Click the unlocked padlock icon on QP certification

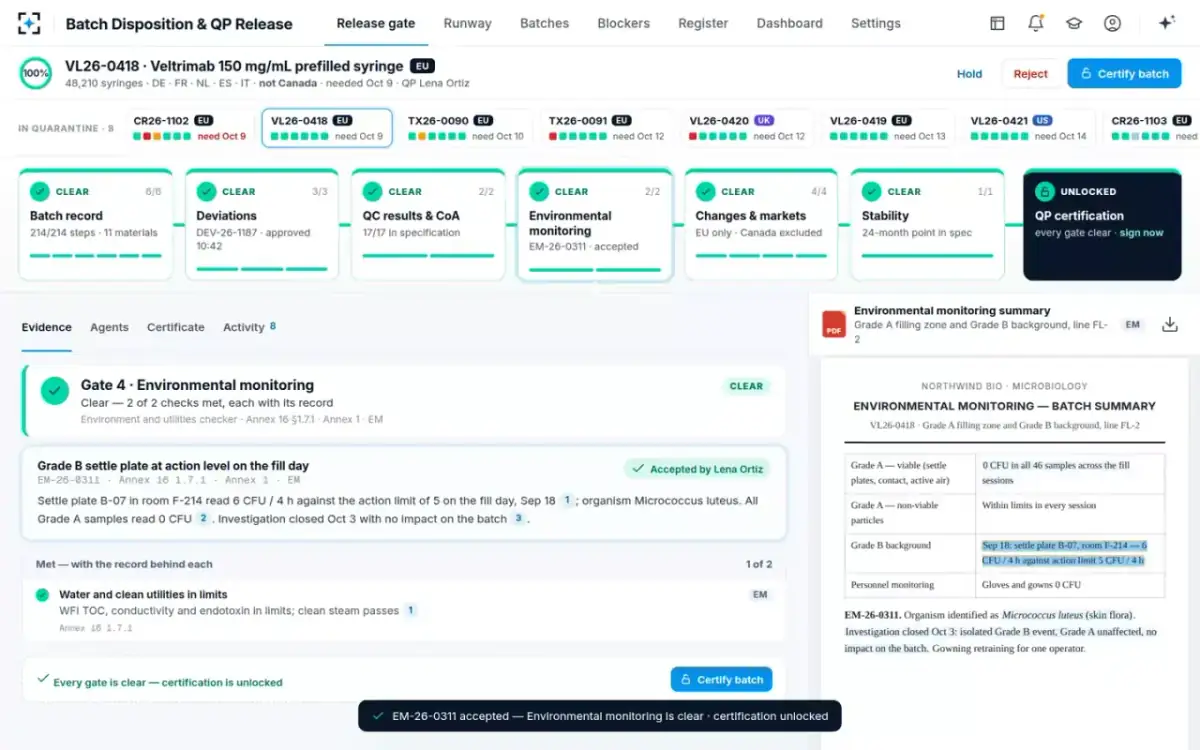click(x=1044, y=191)
